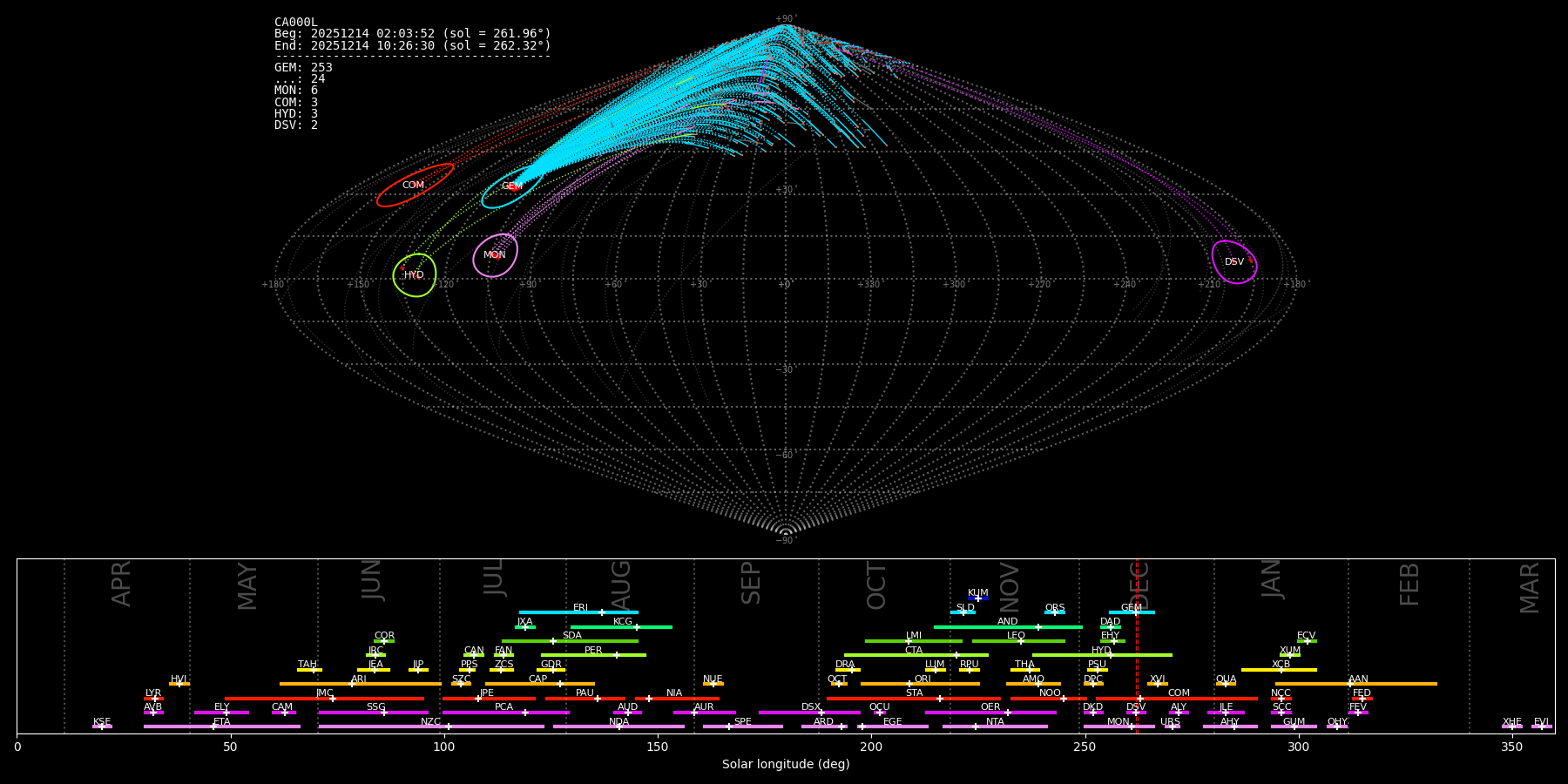The height and width of the screenshot is (784, 1568).
Task: Select the APR month label on the timeline
Action: (121, 584)
